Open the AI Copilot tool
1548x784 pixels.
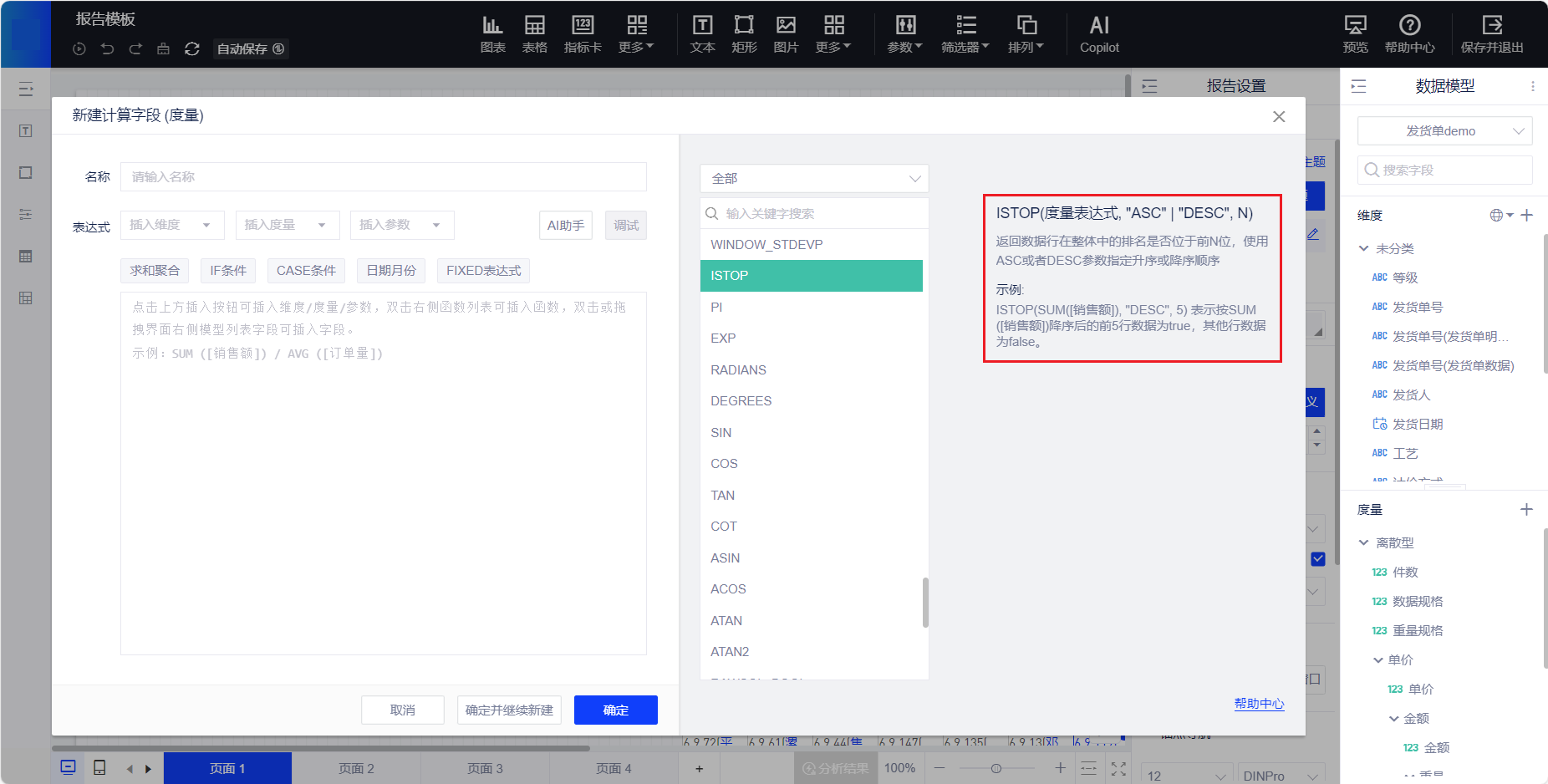pos(1098,33)
